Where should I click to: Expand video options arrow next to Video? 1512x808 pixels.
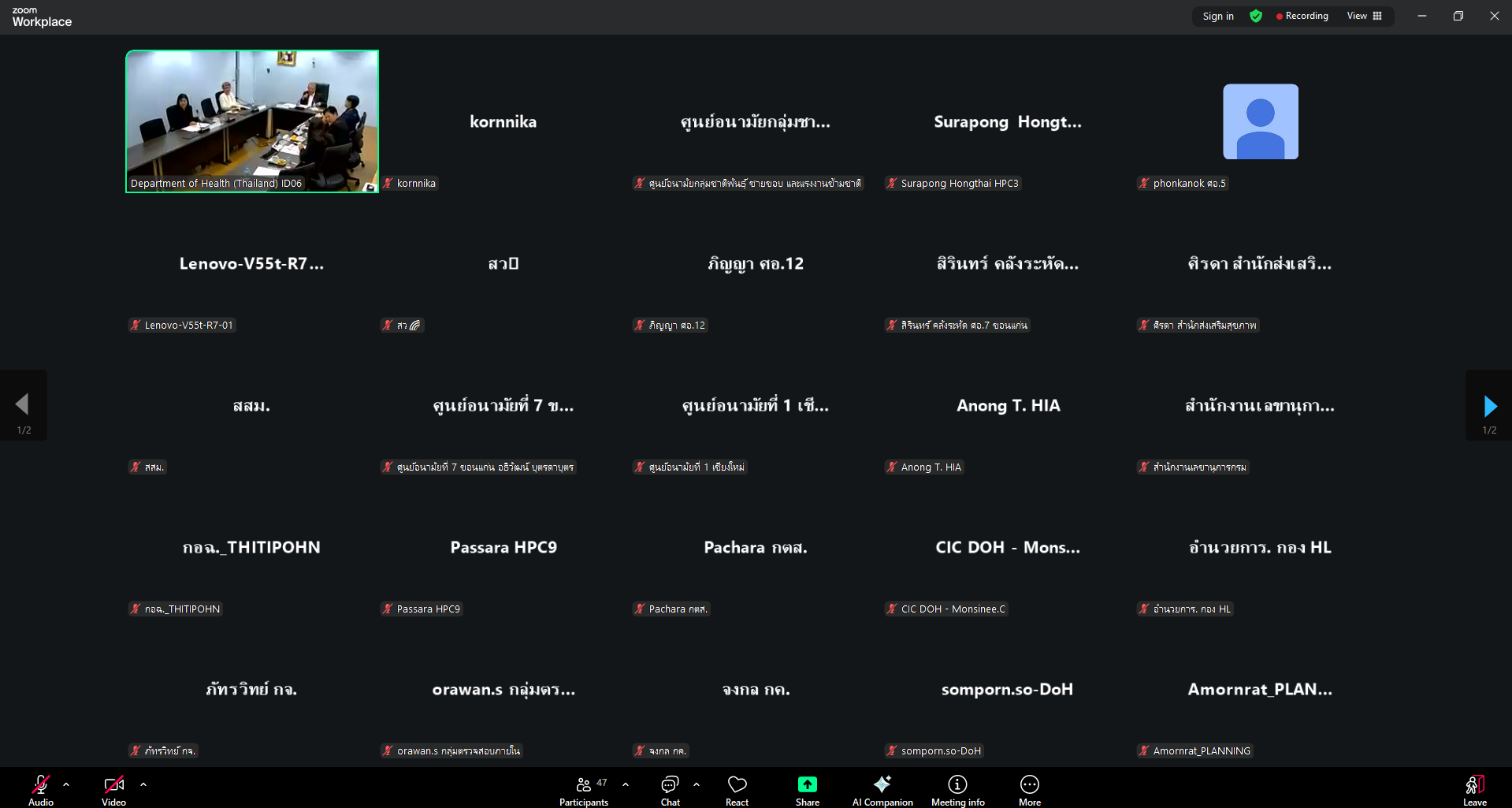pos(143,784)
